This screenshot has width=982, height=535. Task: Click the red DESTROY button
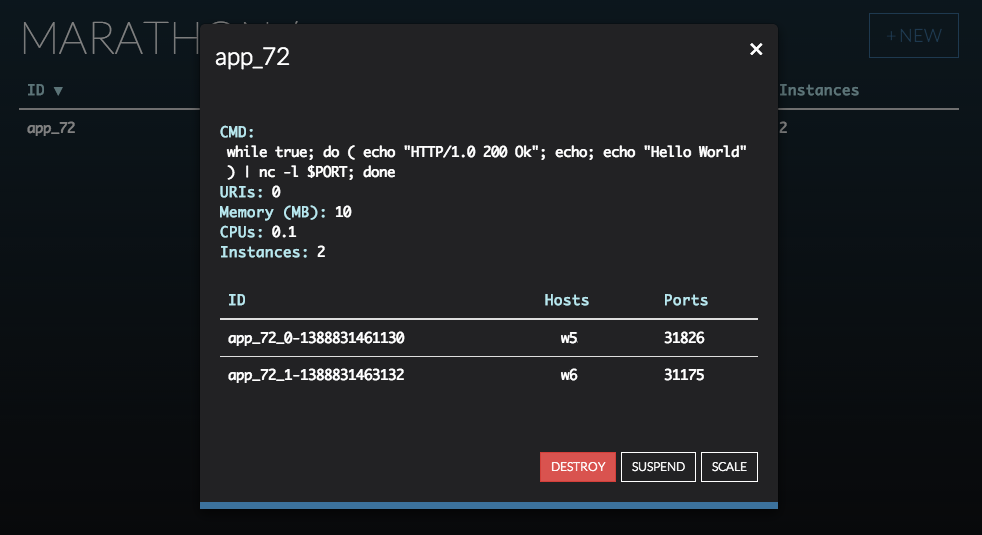pyautogui.click(x=577, y=467)
